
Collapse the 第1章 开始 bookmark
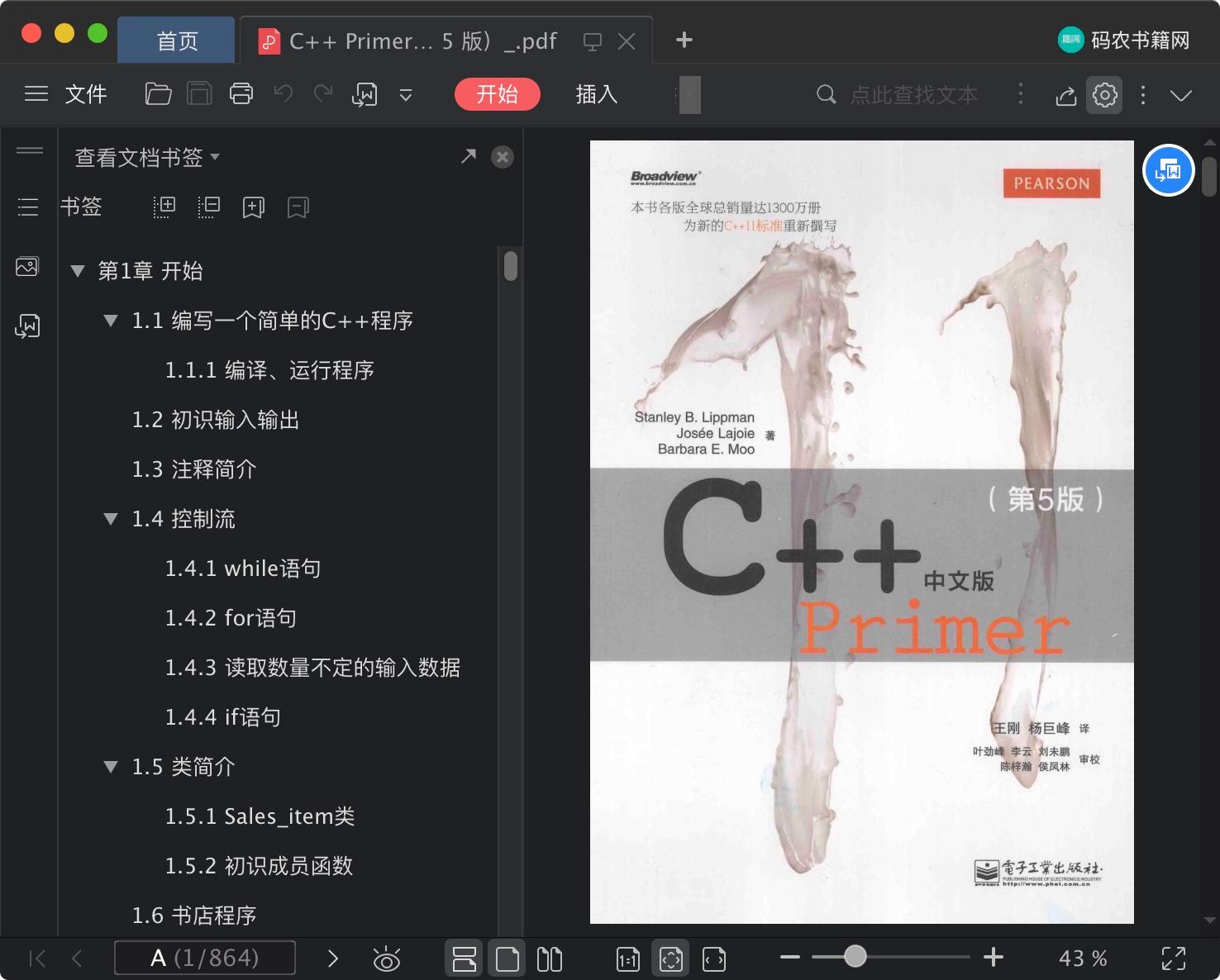pyautogui.click(x=78, y=271)
